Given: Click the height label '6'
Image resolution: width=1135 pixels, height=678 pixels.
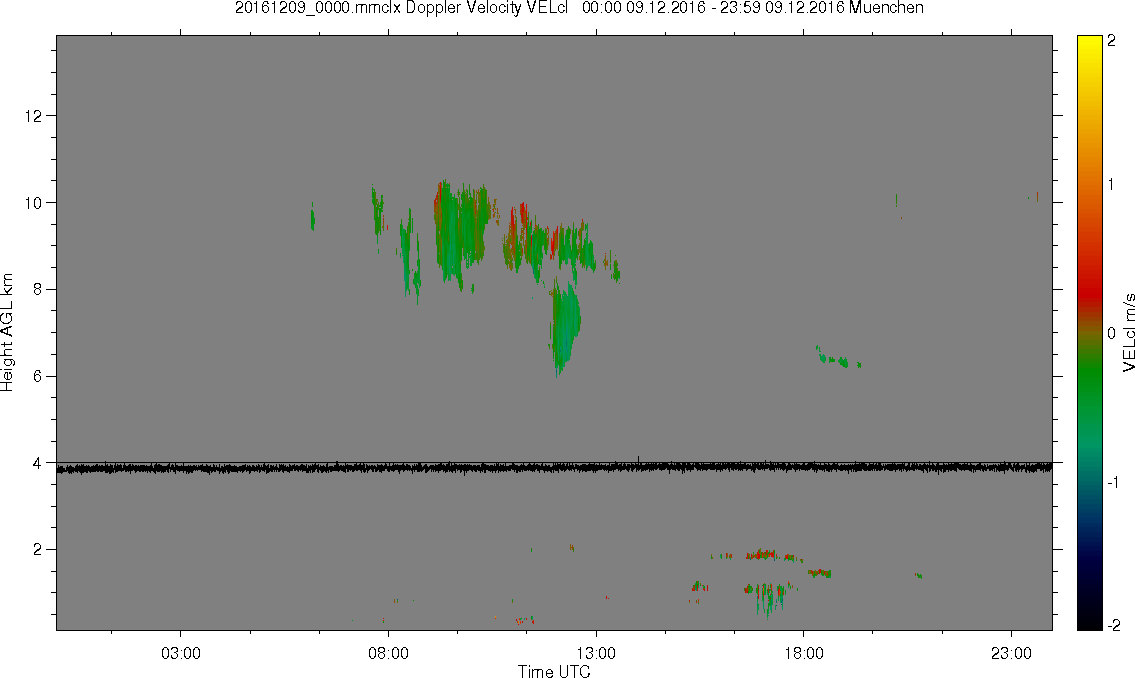Looking at the screenshot, I should [38, 376].
